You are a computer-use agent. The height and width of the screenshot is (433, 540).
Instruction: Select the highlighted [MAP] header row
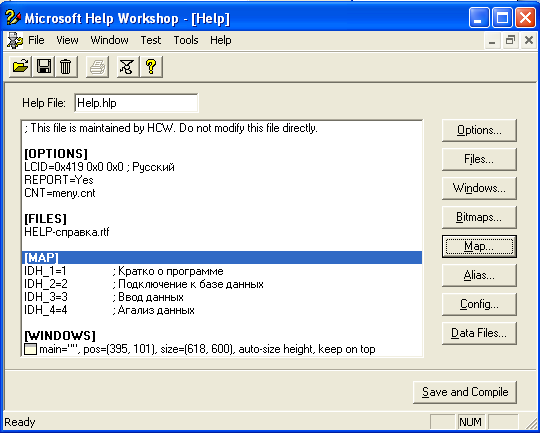222,258
